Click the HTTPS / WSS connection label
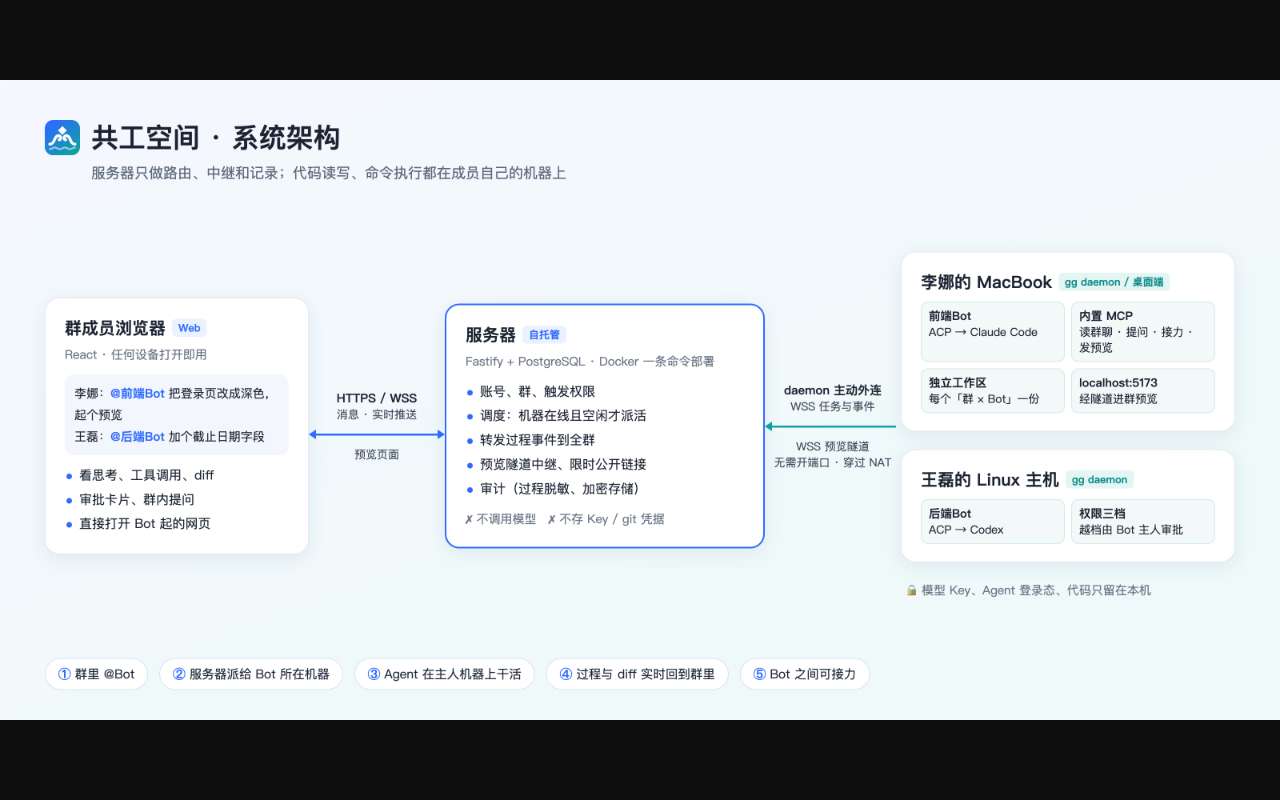Image resolution: width=1280 pixels, height=800 pixels. pos(377,398)
